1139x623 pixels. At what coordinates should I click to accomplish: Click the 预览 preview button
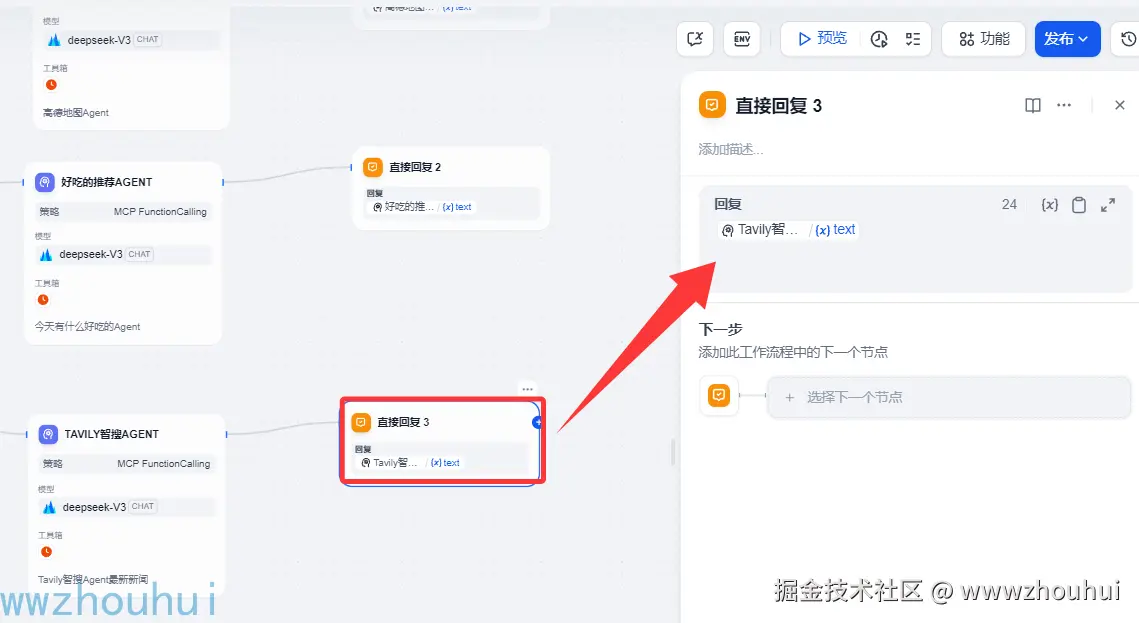click(822, 38)
